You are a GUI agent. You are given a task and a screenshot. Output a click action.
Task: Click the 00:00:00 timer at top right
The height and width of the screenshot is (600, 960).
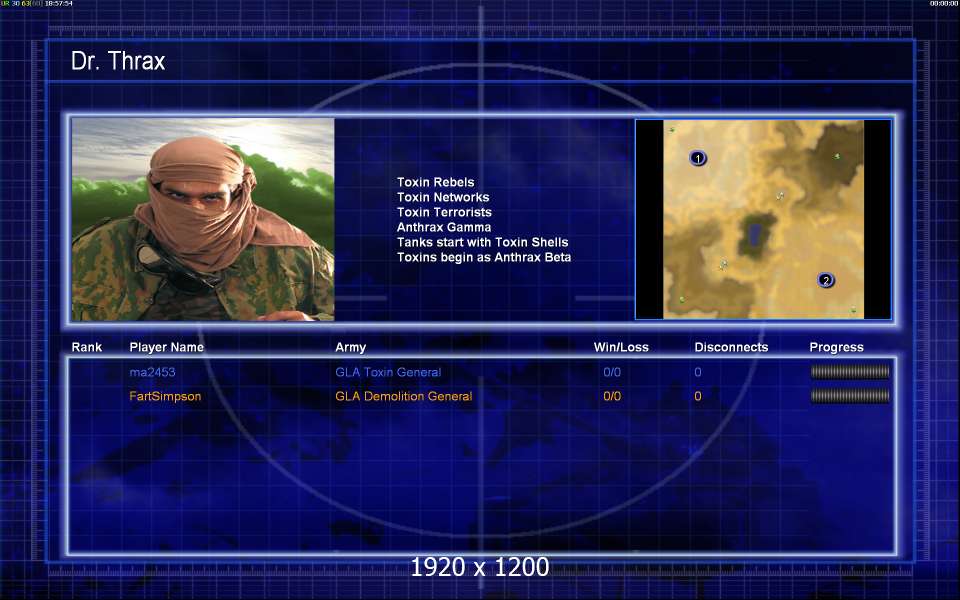tap(943, 4)
